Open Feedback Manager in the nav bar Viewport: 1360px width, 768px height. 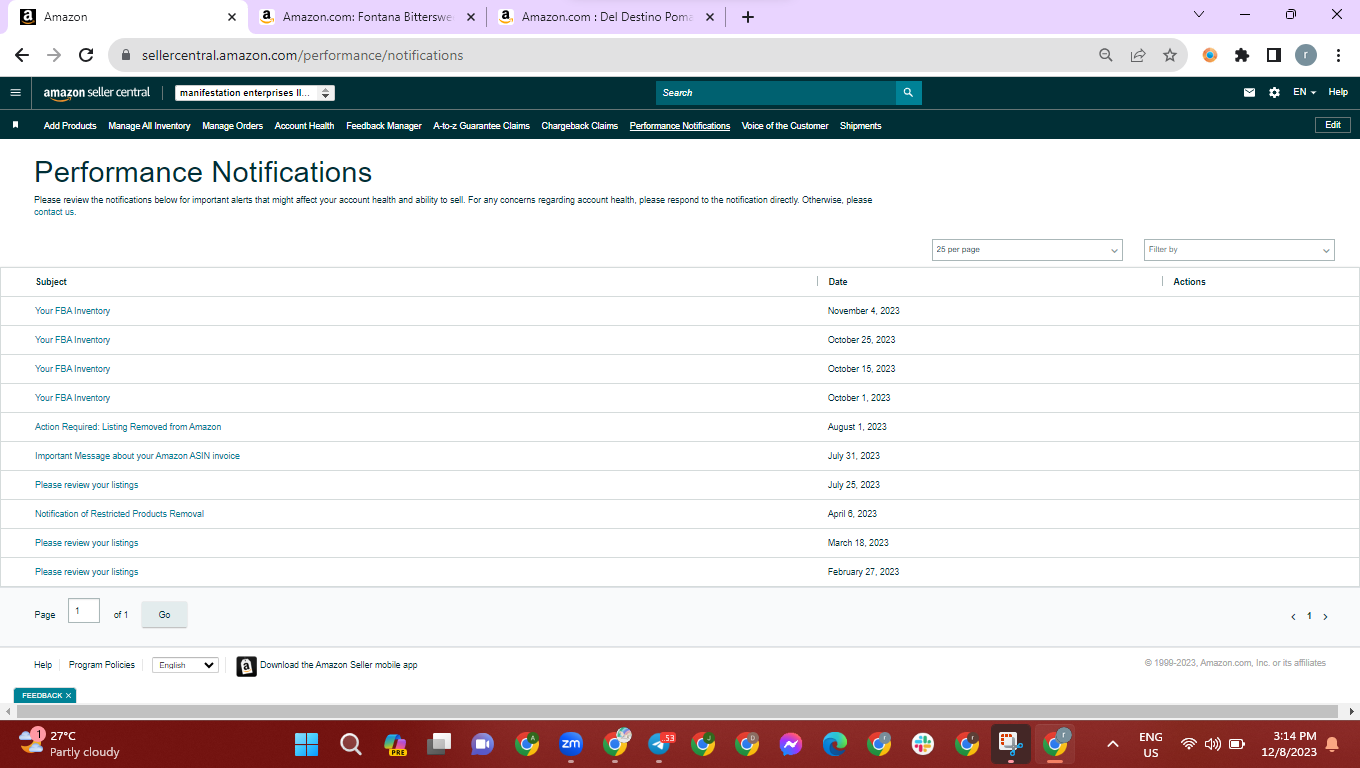384,126
